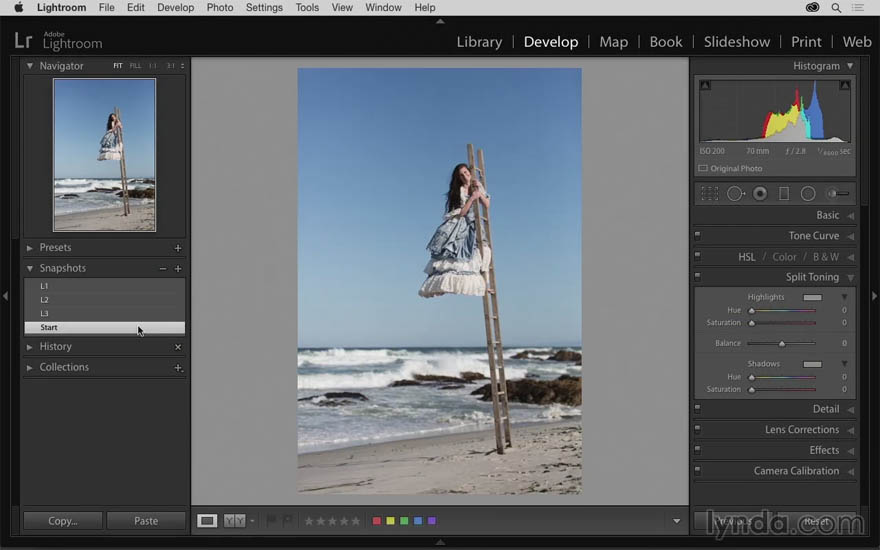
Task: Add new collection with plus icon
Action: (178, 368)
